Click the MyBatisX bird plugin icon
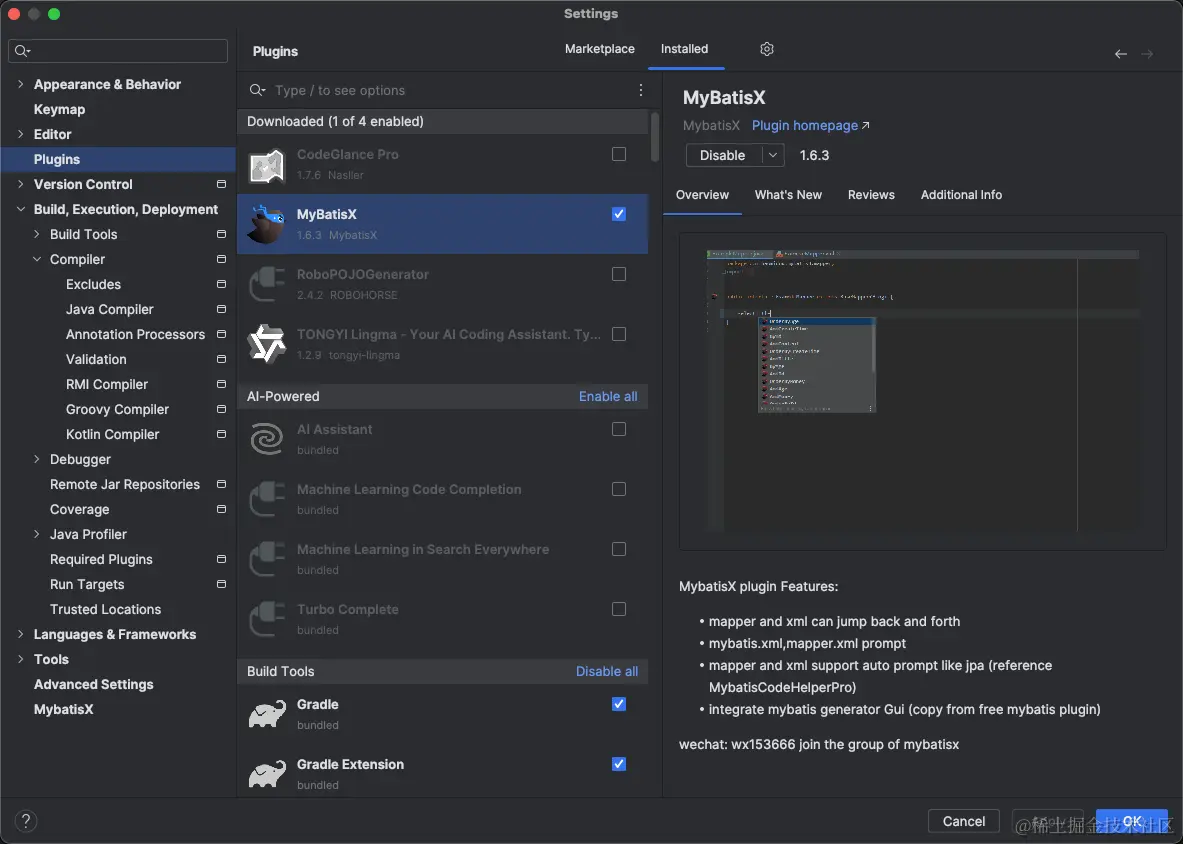 pos(267,225)
